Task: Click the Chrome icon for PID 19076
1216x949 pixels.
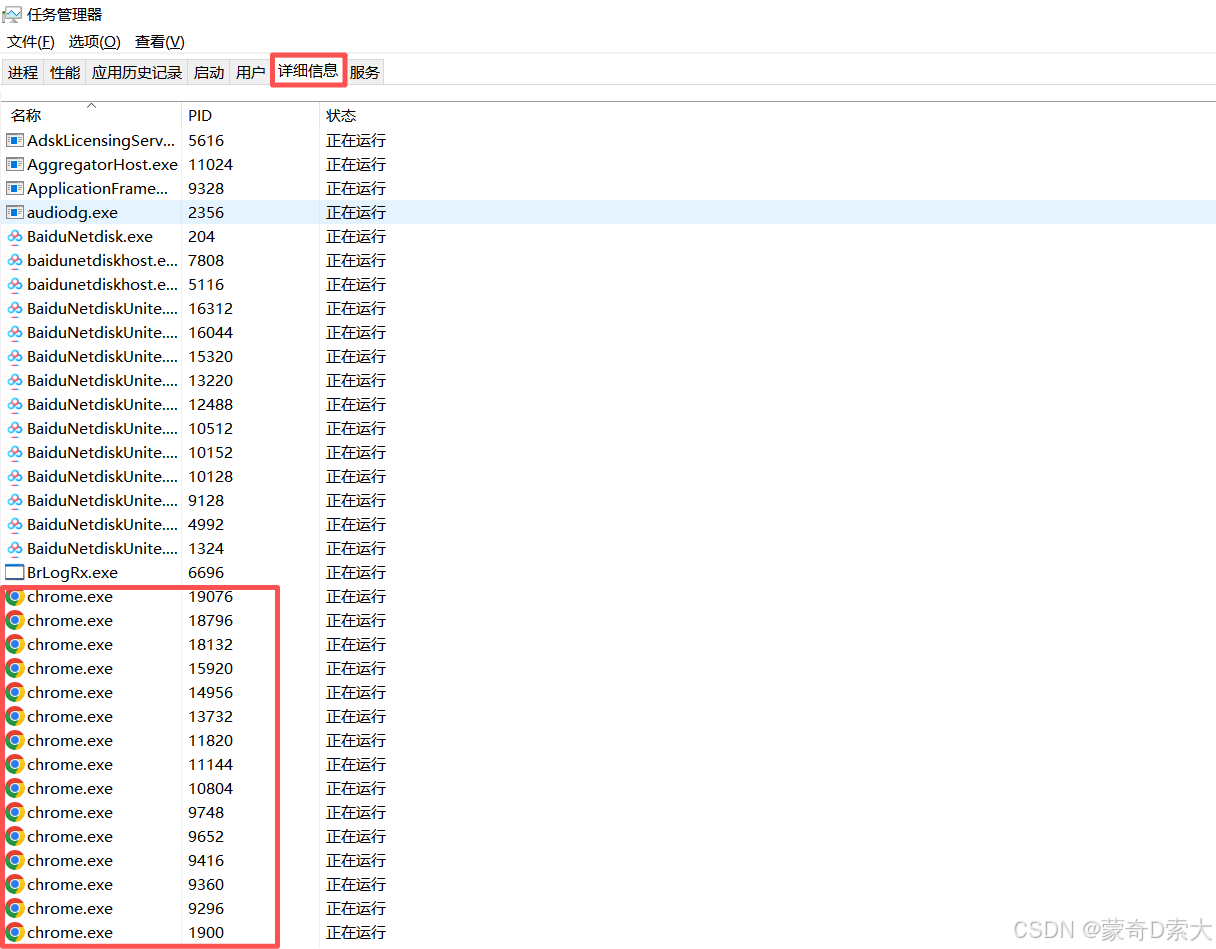Action: (x=15, y=596)
